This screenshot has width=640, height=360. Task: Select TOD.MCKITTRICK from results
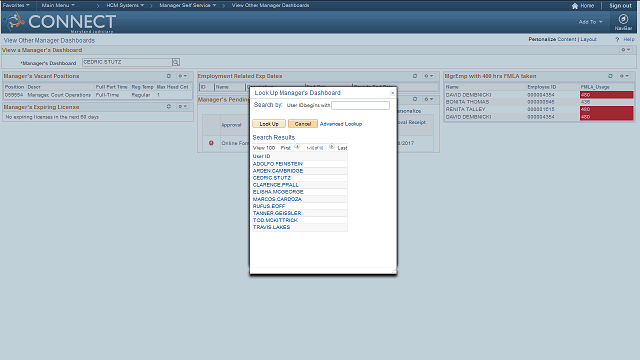tap(275, 220)
